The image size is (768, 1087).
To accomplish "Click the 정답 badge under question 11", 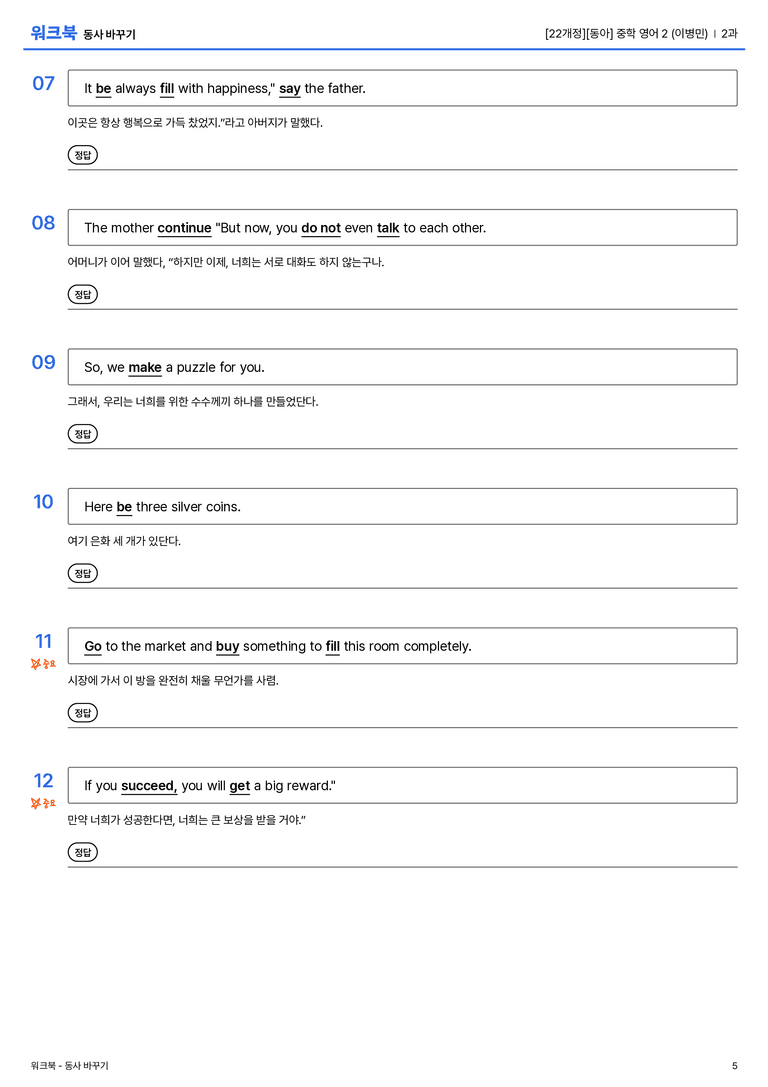I will (x=82, y=712).
